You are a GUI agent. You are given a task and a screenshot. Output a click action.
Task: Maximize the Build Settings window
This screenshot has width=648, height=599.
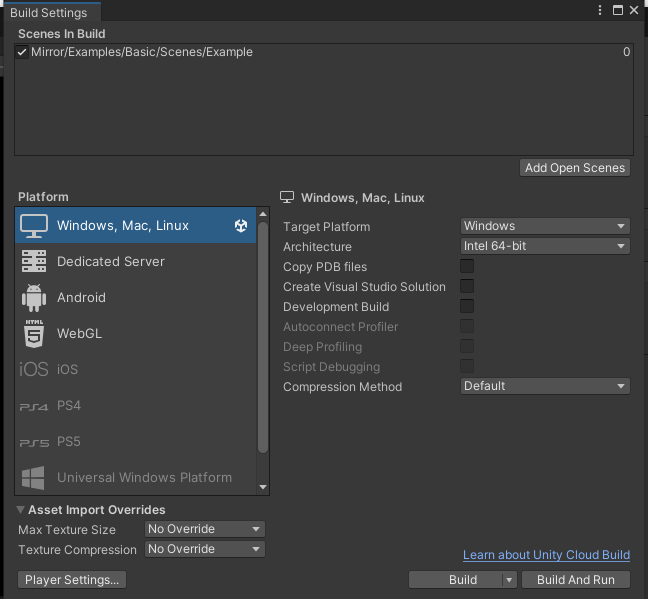[x=617, y=10]
